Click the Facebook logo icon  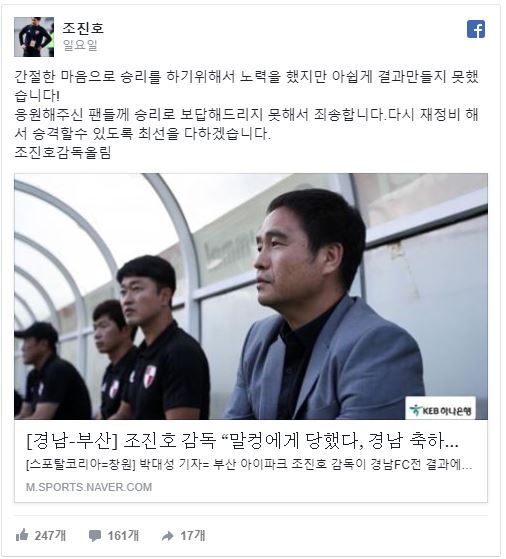(476, 29)
